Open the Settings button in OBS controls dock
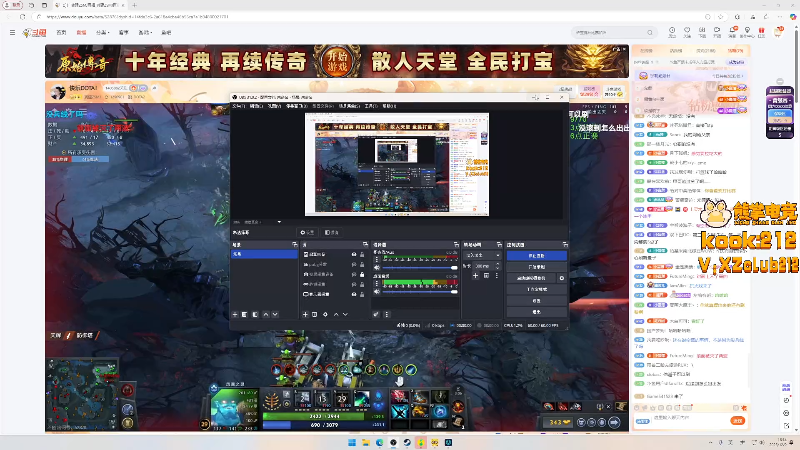This screenshot has width=800, height=450. point(536,301)
